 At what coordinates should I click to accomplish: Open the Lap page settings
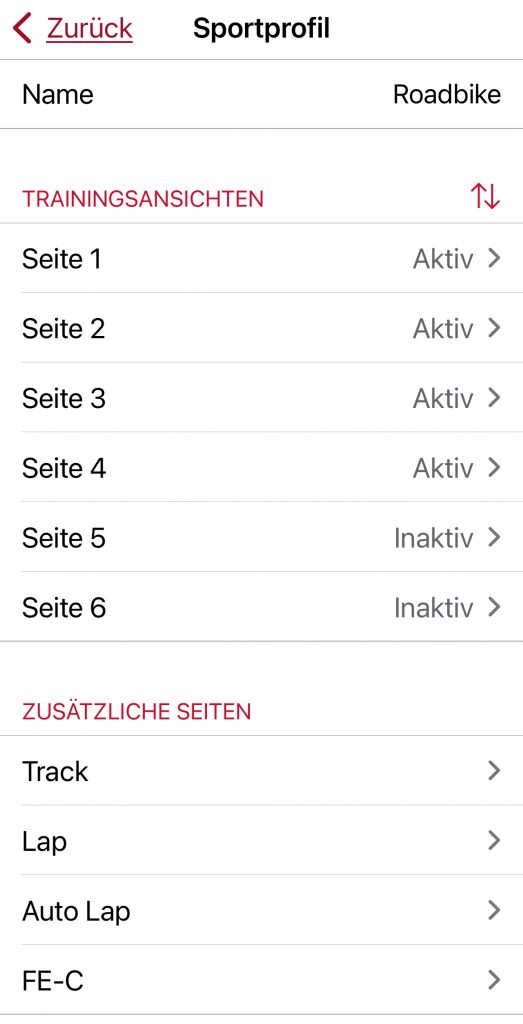click(x=261, y=840)
